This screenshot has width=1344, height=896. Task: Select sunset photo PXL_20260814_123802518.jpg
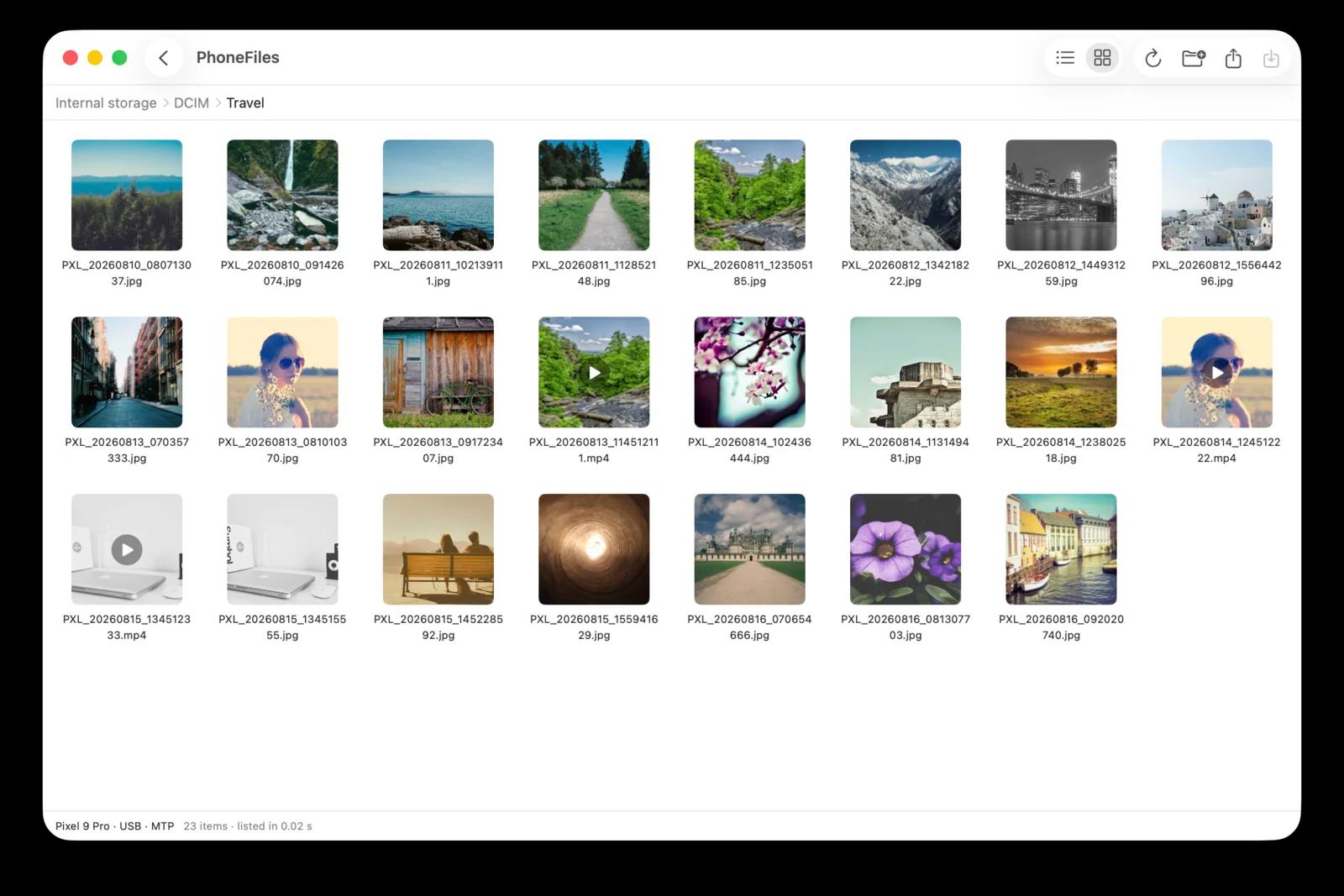pyautogui.click(x=1061, y=372)
